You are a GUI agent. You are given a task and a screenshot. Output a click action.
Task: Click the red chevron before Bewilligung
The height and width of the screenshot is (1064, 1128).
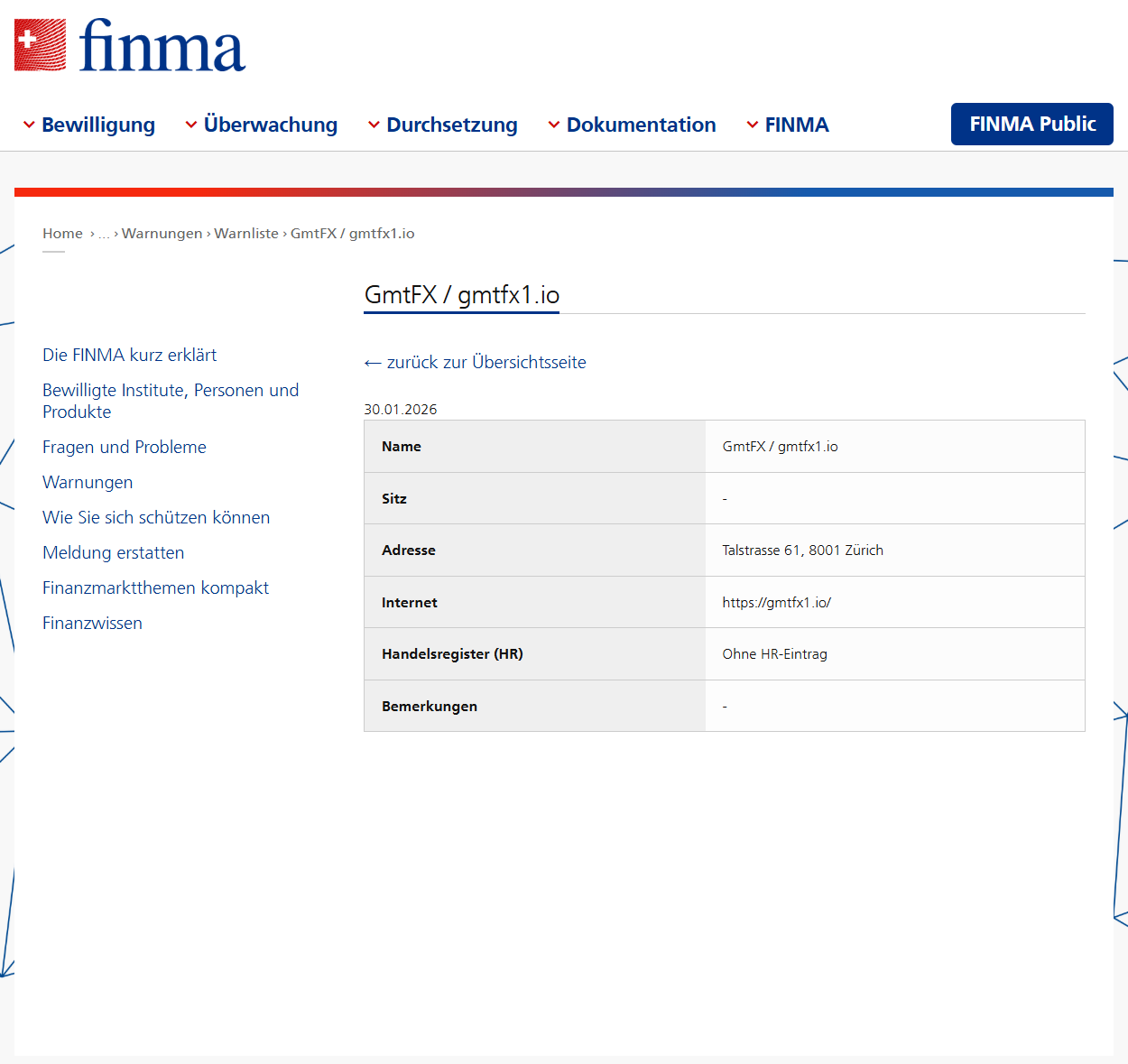point(29,125)
